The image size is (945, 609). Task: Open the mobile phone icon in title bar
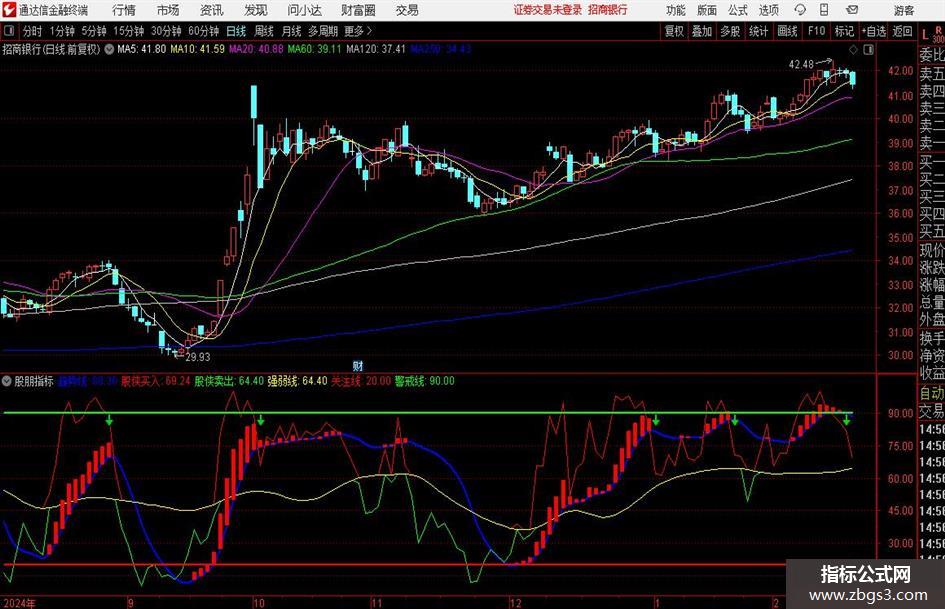[x=824, y=10]
